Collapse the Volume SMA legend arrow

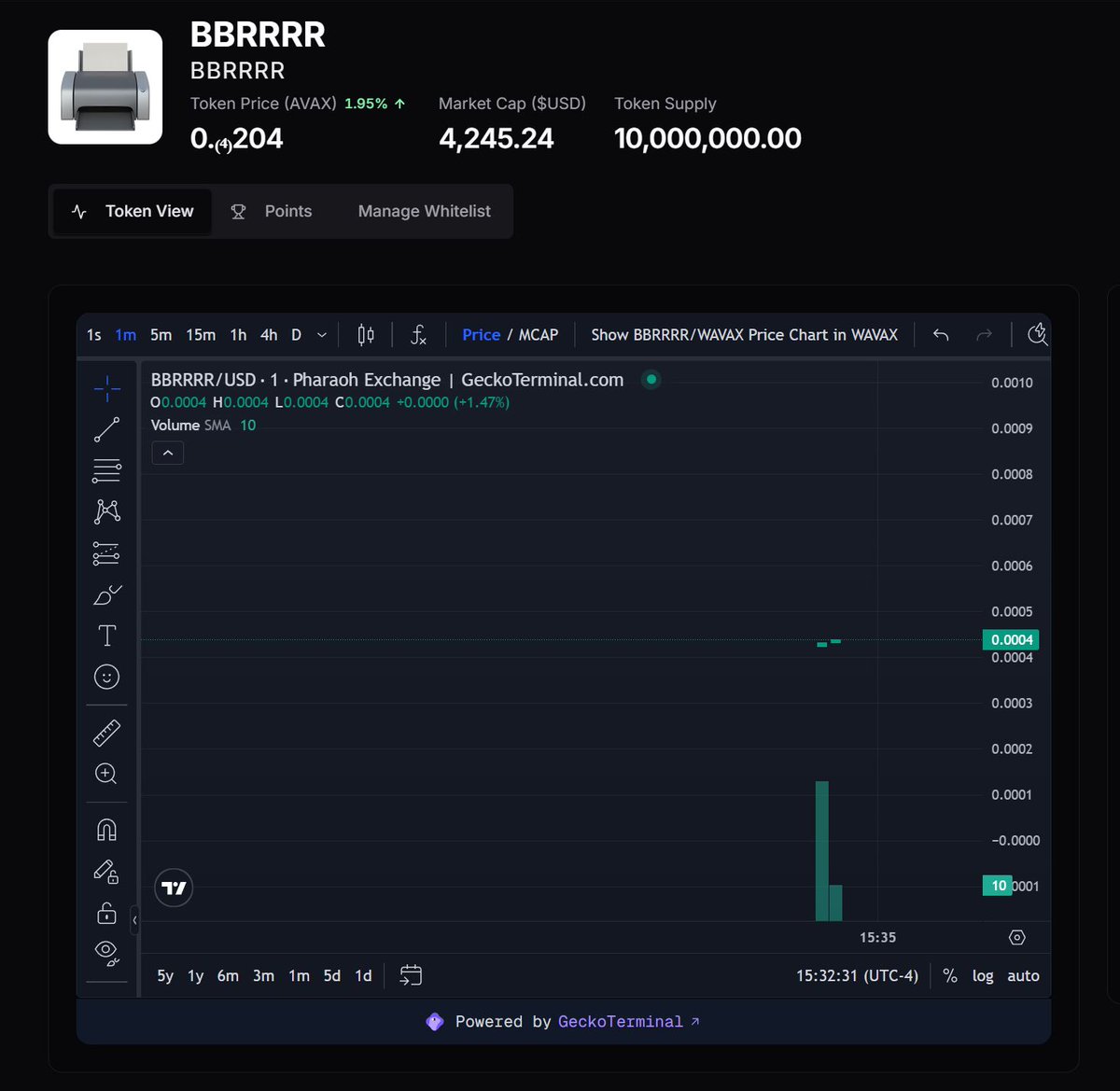(167, 453)
